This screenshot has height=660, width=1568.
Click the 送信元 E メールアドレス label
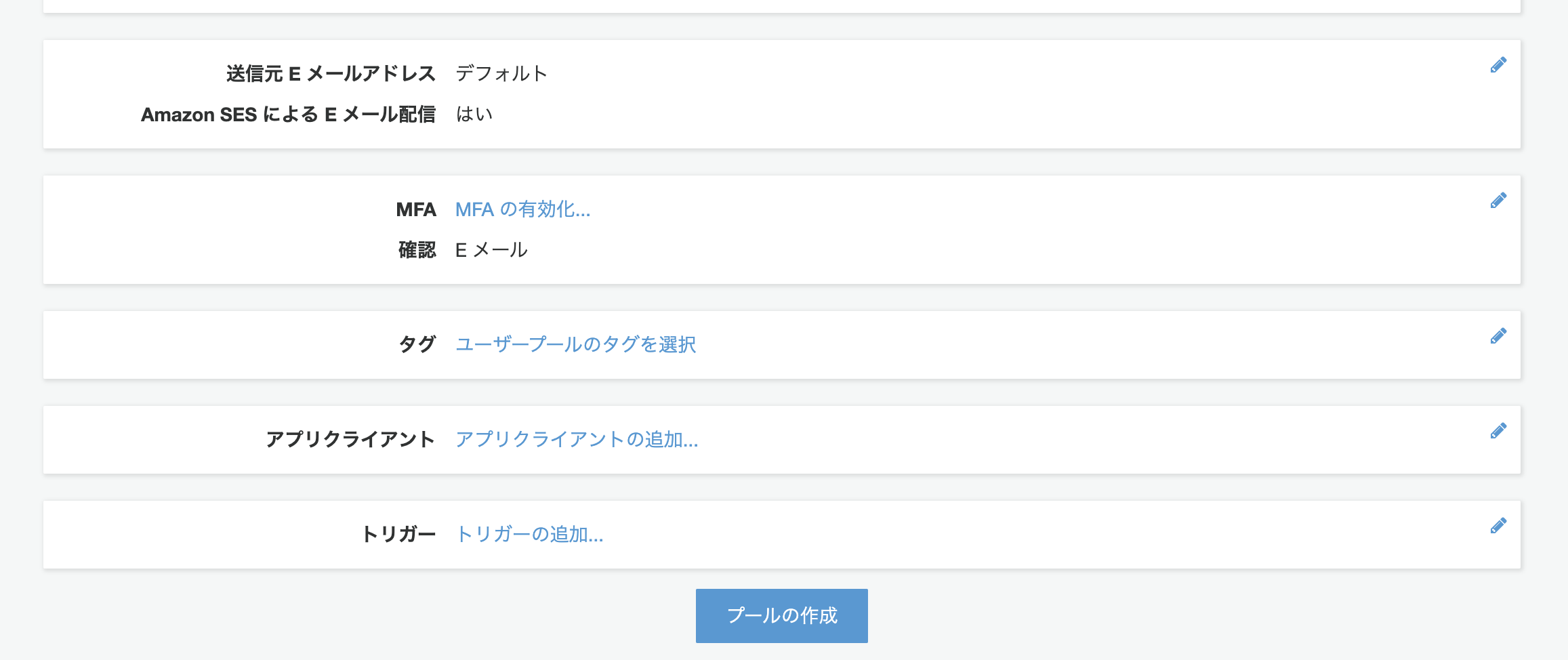(x=331, y=73)
